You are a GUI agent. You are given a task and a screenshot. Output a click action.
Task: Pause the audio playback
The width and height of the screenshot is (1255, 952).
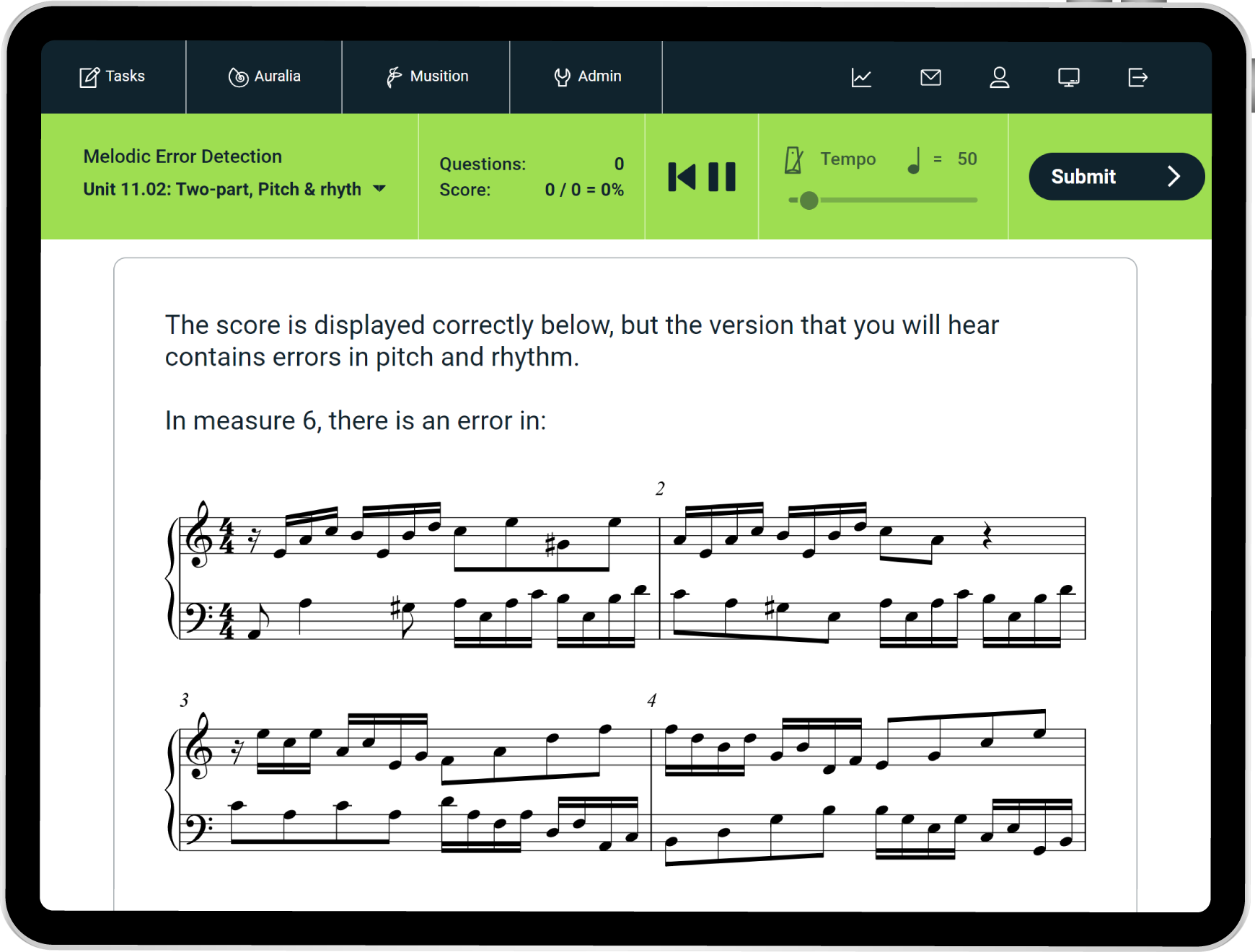(722, 177)
